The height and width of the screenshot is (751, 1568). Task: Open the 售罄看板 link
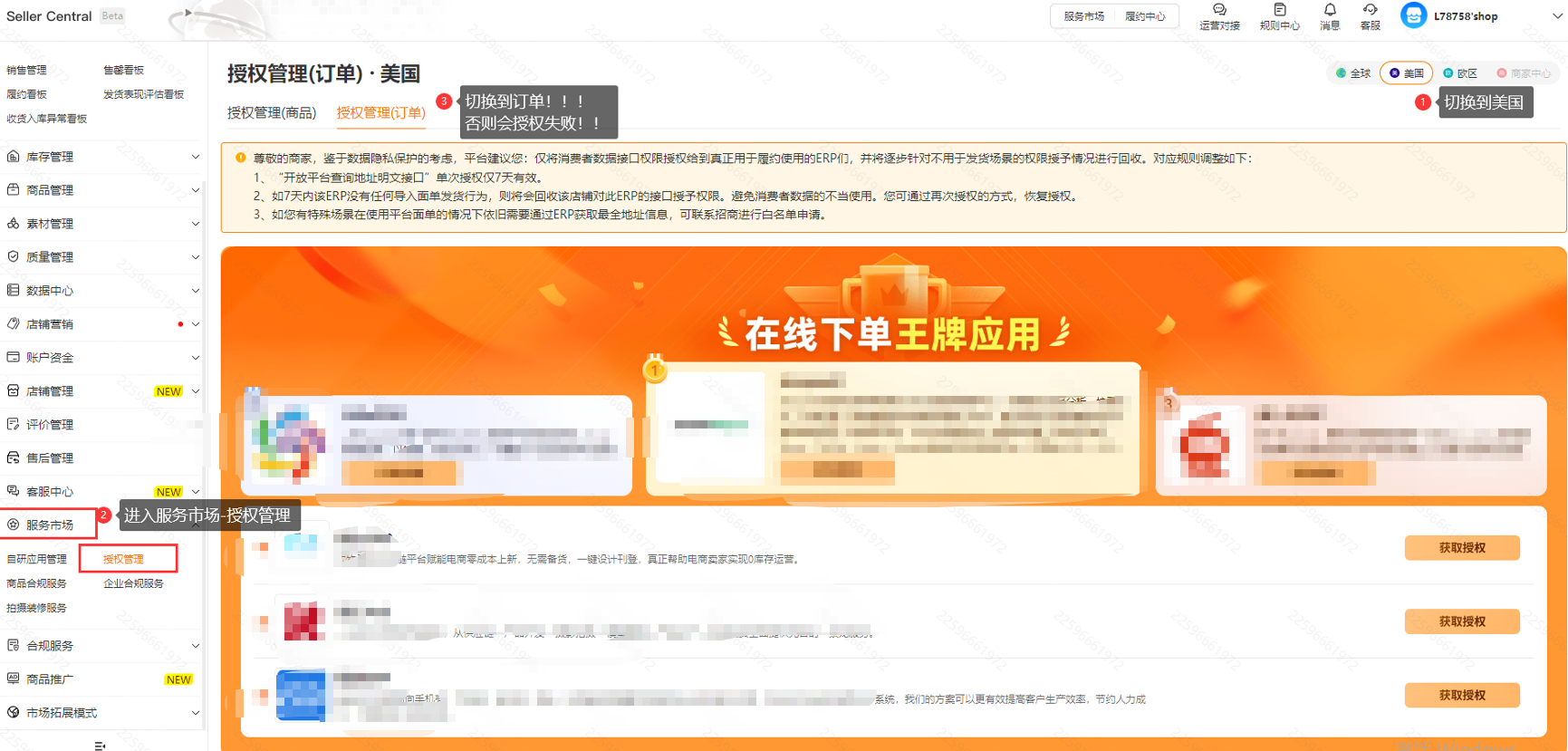[123, 70]
